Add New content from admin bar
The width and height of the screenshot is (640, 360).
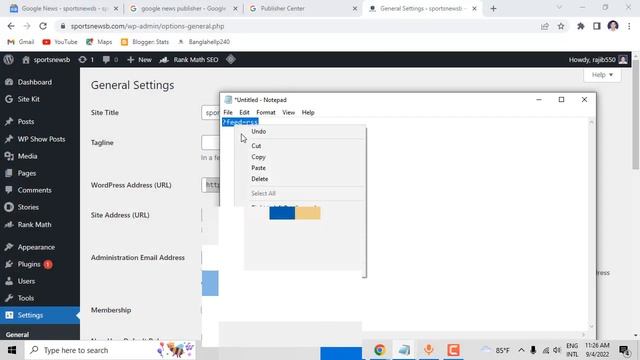tap(139, 60)
